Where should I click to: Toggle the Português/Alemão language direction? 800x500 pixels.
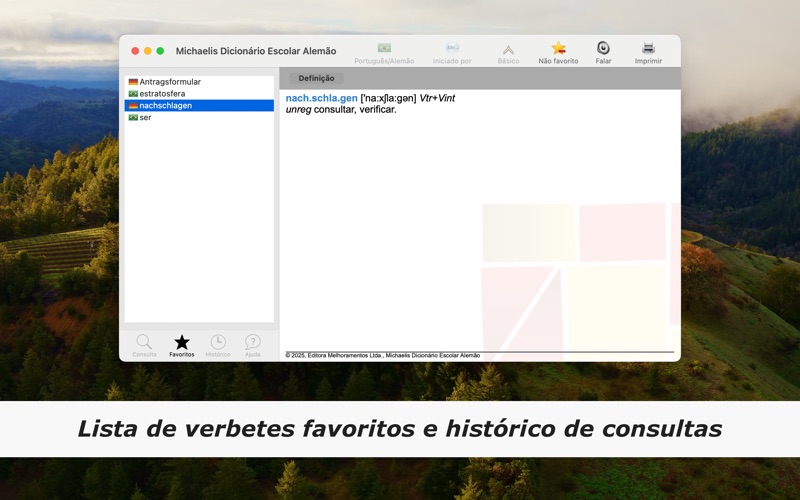click(x=384, y=53)
